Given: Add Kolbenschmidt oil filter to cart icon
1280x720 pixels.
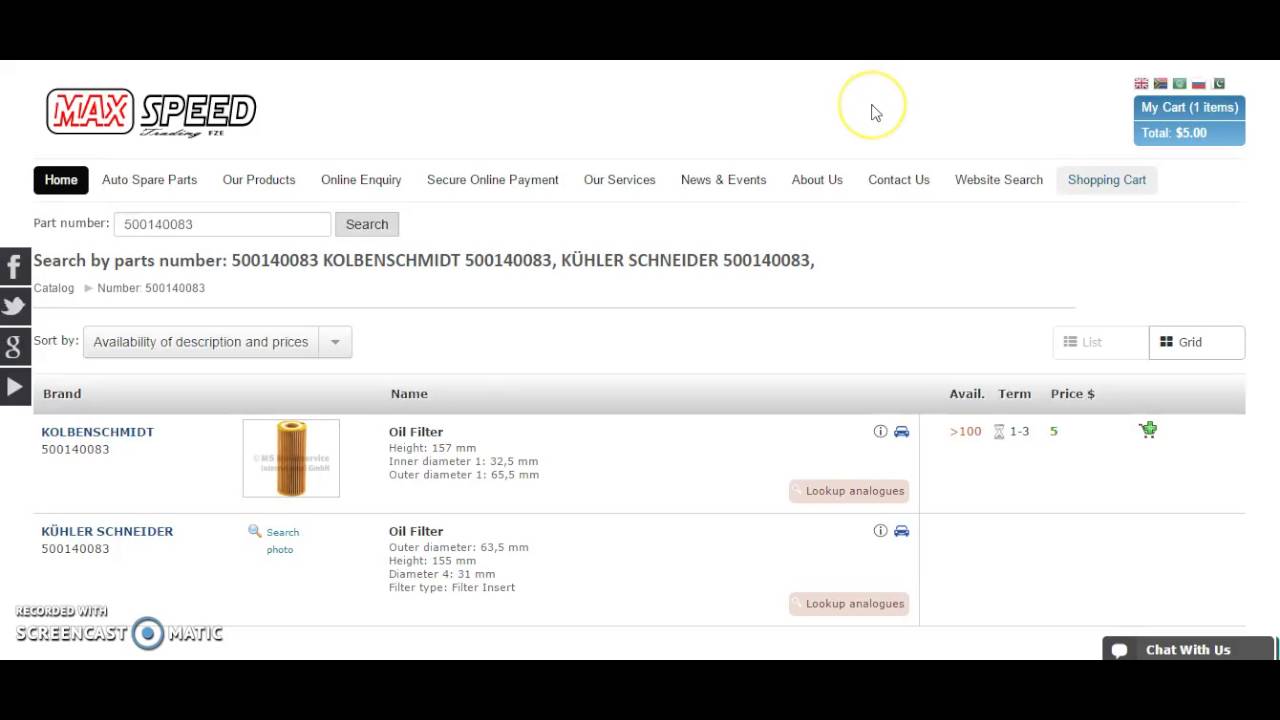Looking at the screenshot, I should [1148, 430].
